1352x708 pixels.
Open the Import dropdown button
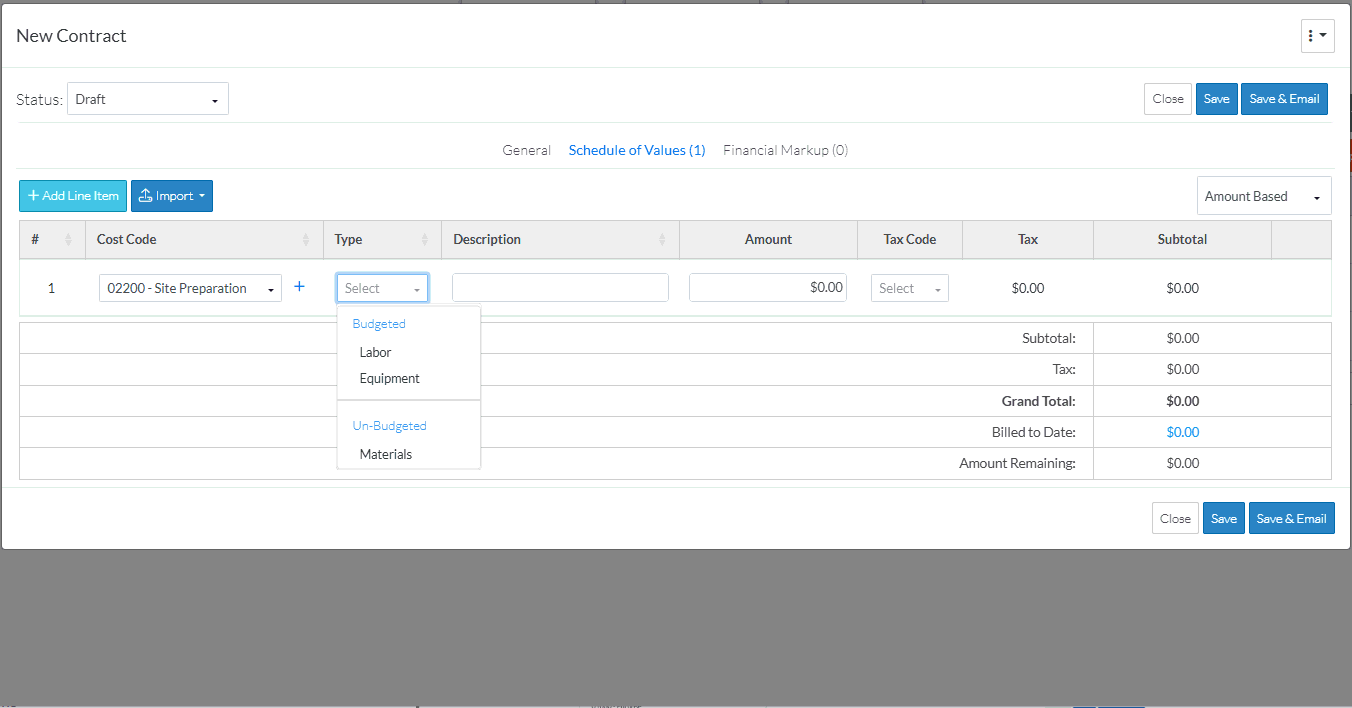tap(172, 196)
